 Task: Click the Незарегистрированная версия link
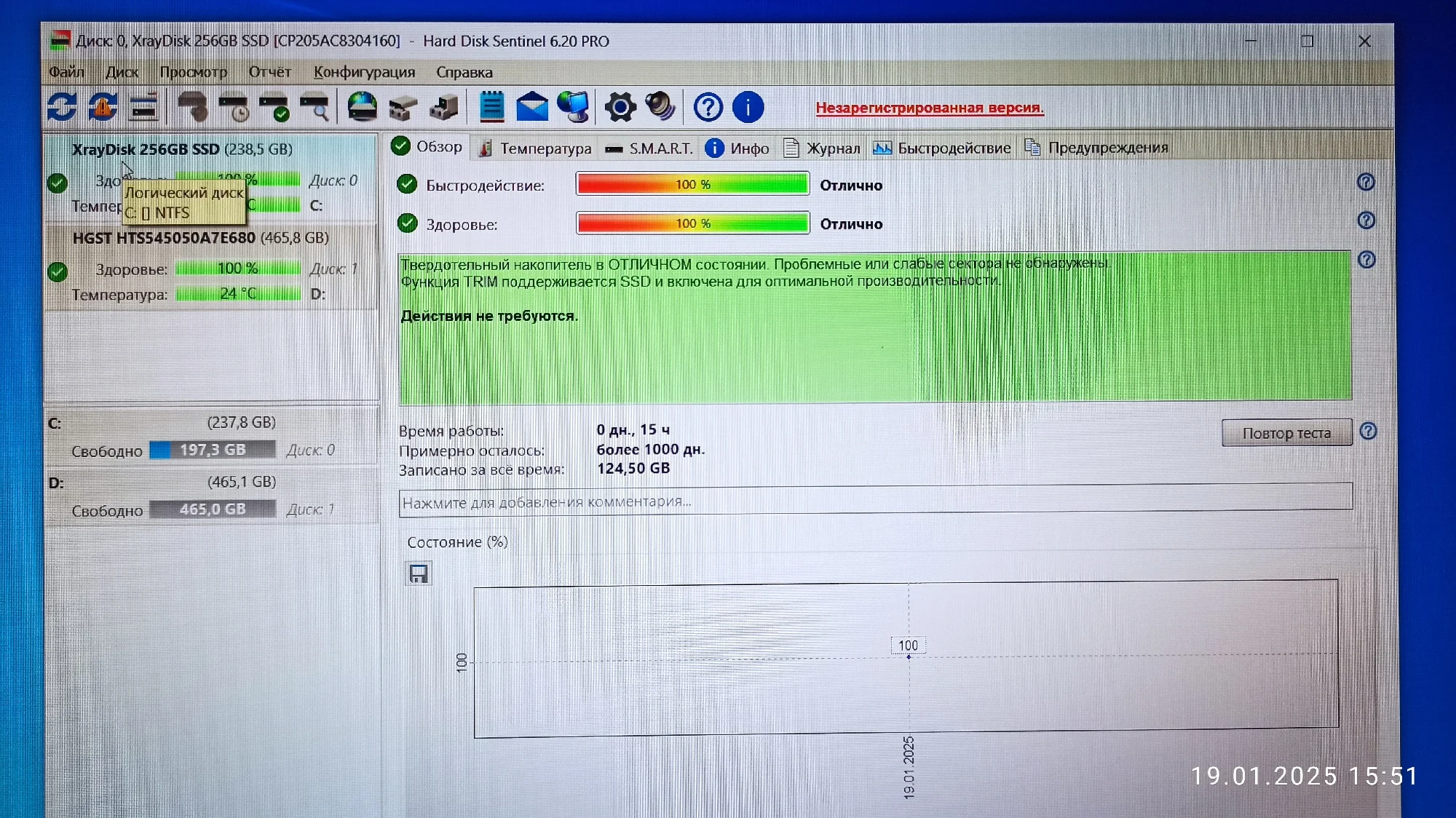point(930,108)
